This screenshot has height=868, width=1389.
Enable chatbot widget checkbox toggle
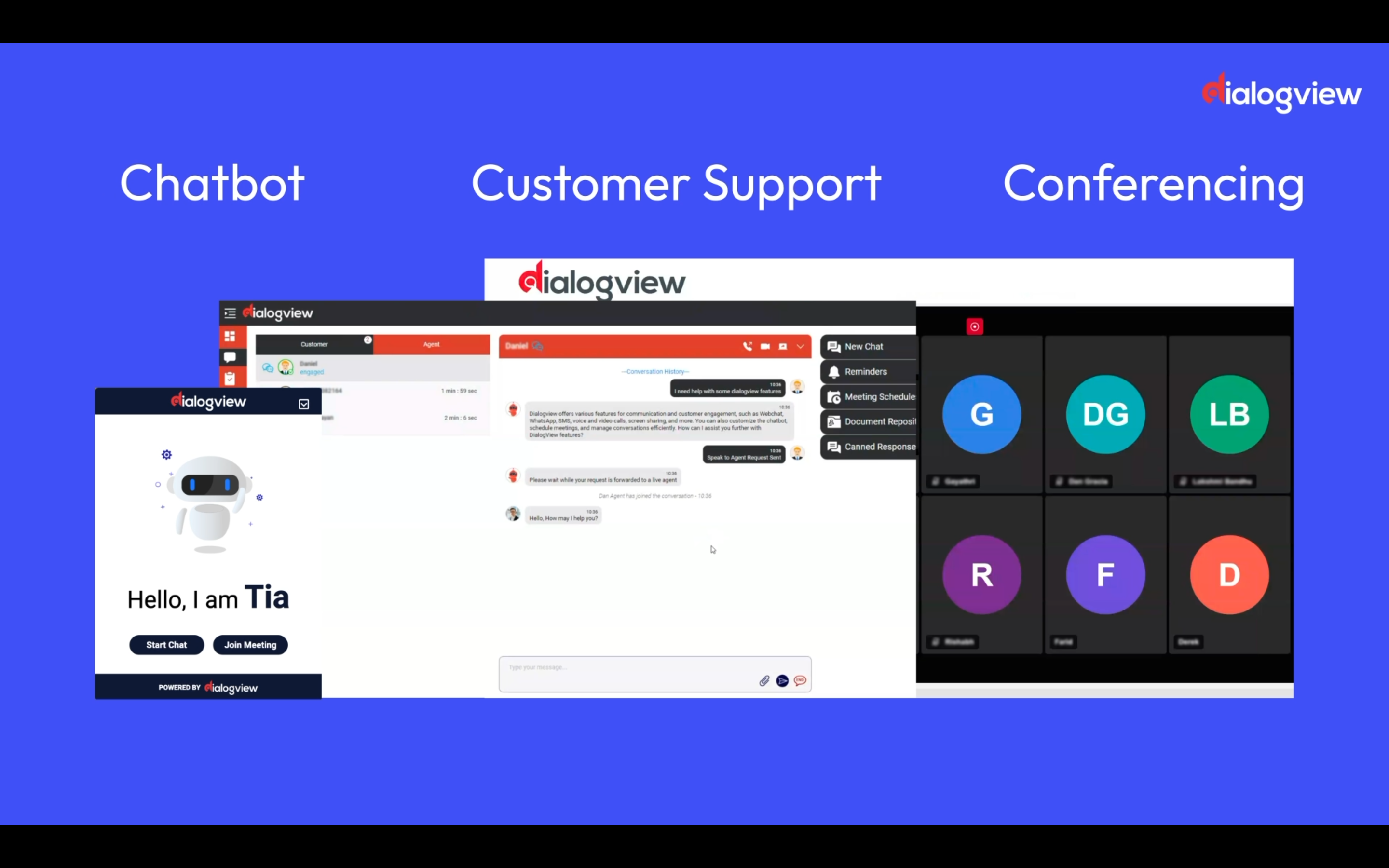(x=304, y=404)
